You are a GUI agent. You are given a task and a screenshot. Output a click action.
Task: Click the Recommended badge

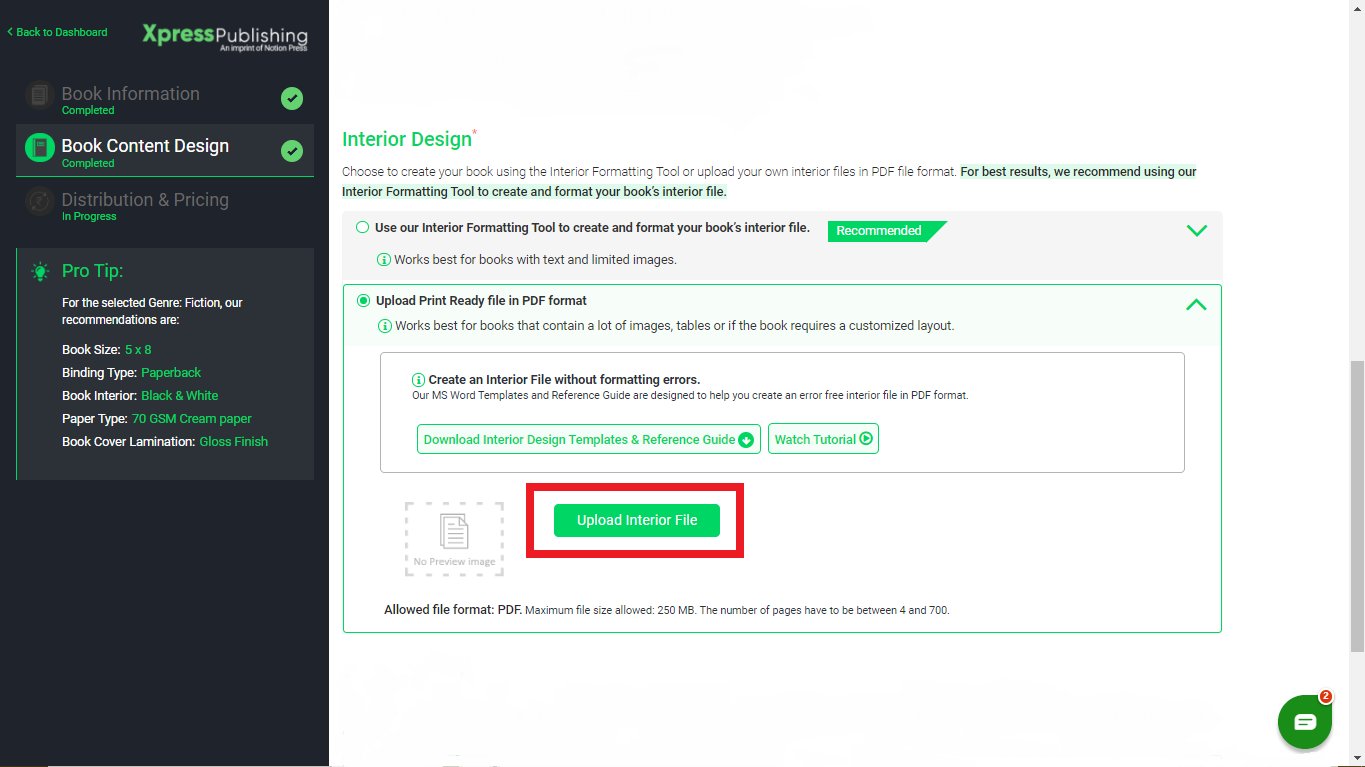pyautogui.click(x=885, y=231)
